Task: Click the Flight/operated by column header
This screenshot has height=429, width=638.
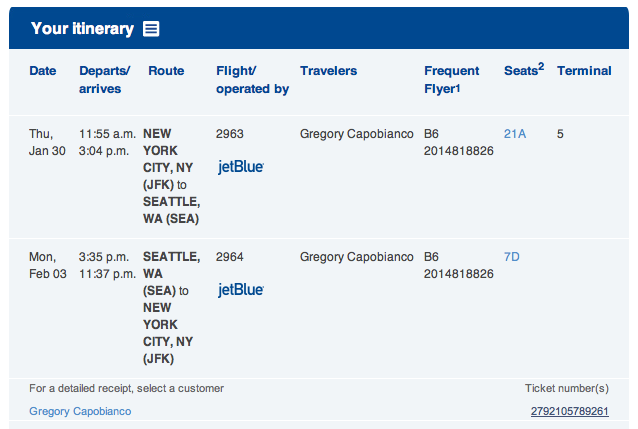Action: [252, 80]
